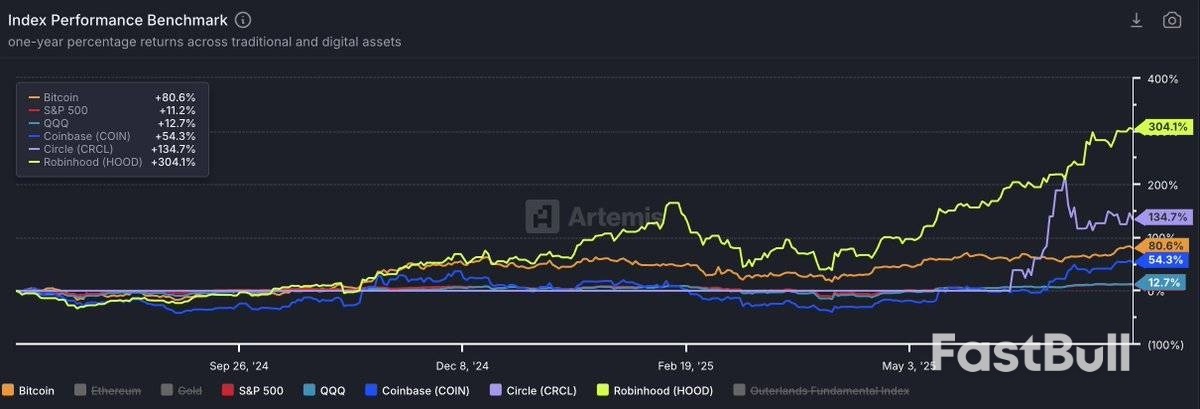Screen dimensions: 1200x409
Task: Toggle the Bitcoin series in the legend
Action: 29,390
